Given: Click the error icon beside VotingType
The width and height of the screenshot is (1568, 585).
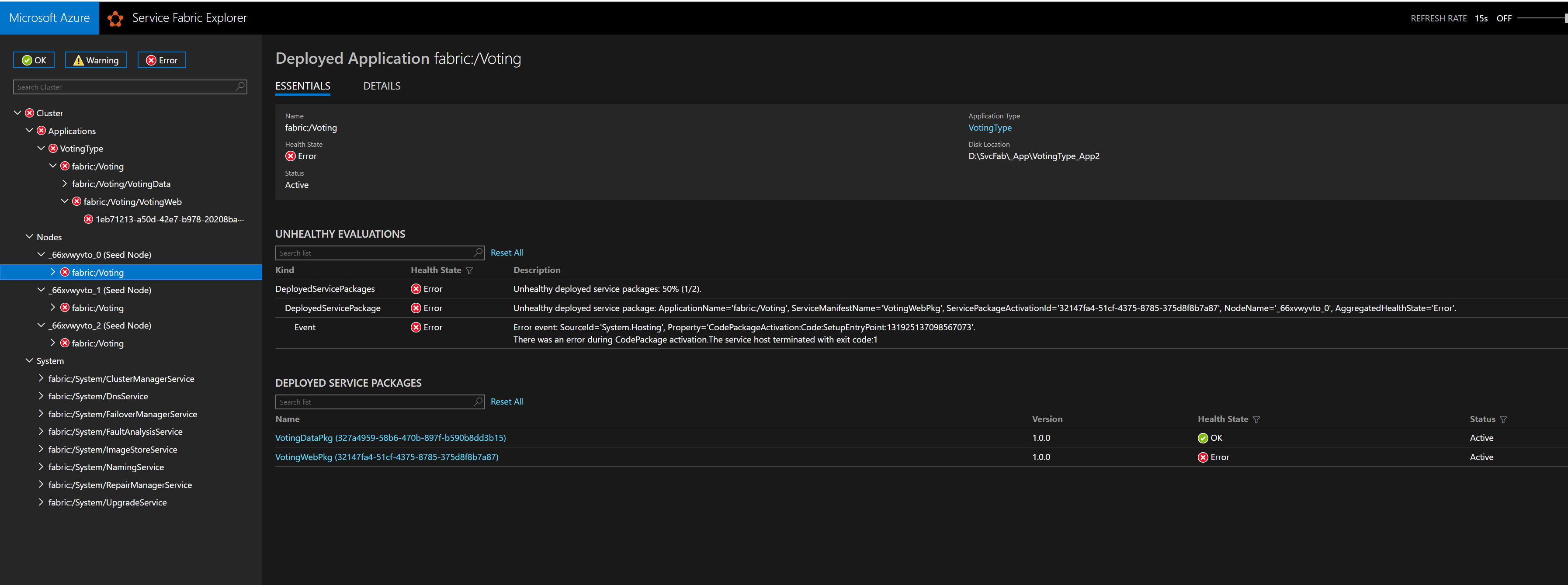Looking at the screenshot, I should [53, 148].
